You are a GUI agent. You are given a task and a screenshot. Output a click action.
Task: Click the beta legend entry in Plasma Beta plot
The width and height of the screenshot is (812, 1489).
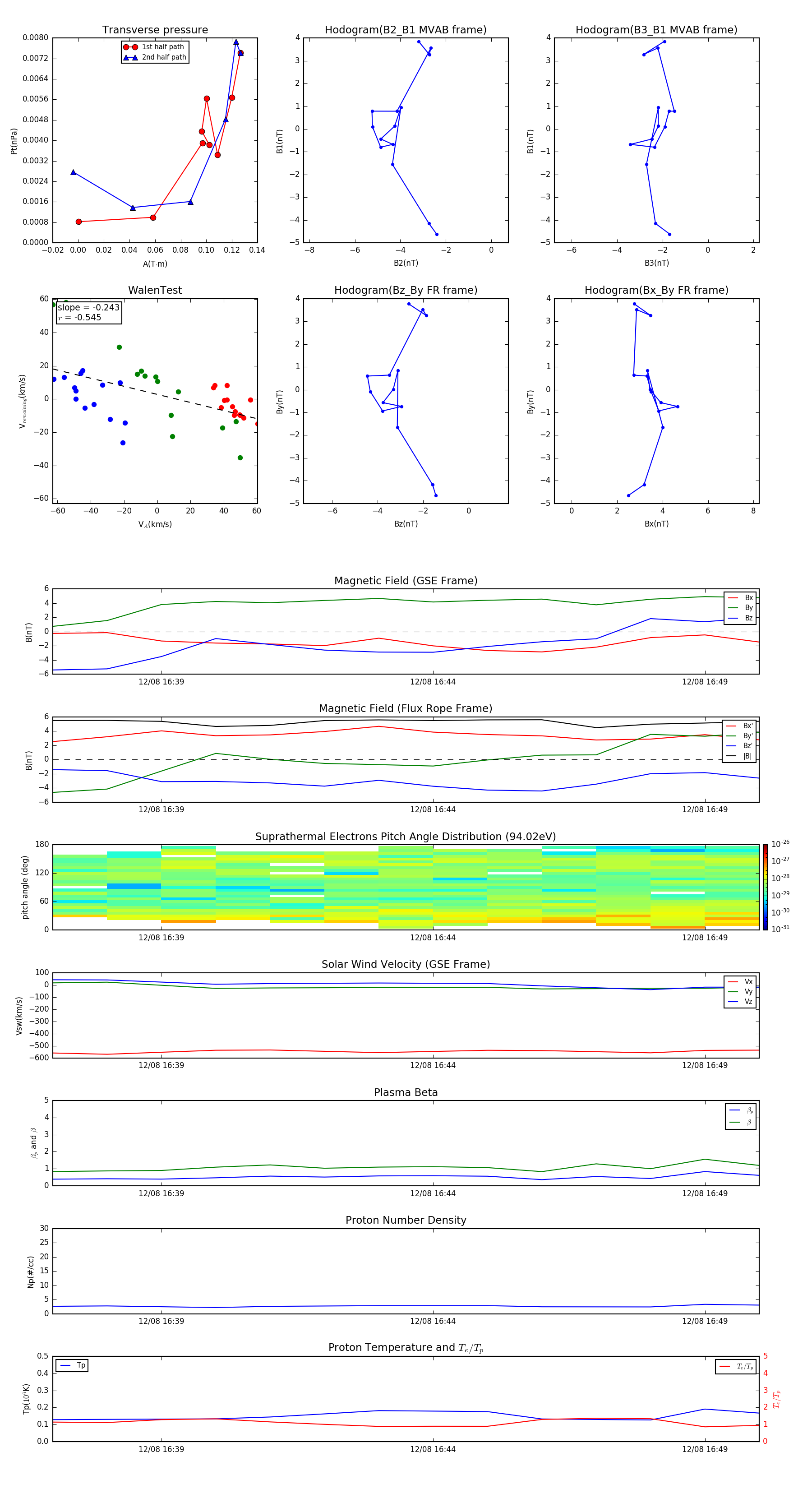click(741, 1122)
